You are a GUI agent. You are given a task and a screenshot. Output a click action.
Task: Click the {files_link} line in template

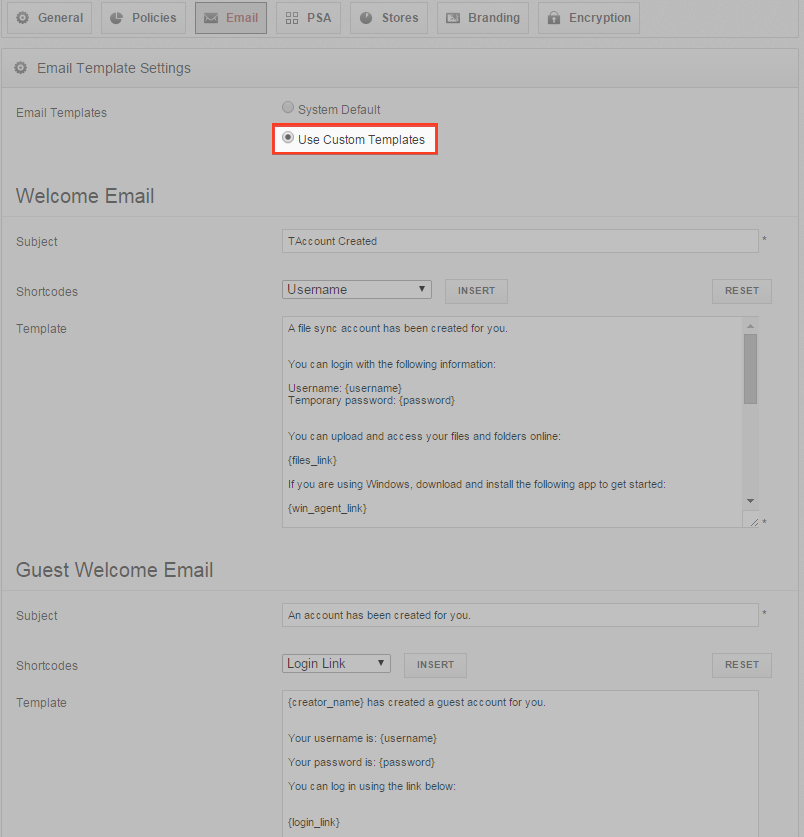(x=312, y=460)
